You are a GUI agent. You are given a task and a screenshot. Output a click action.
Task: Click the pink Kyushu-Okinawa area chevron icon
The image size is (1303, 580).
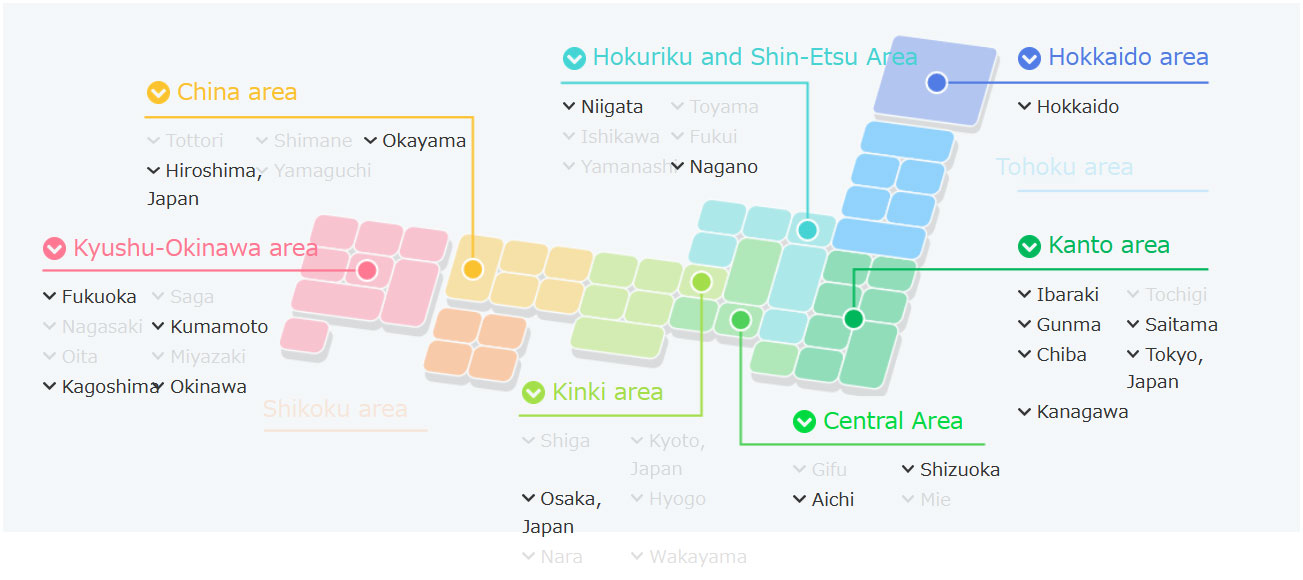pos(54,248)
